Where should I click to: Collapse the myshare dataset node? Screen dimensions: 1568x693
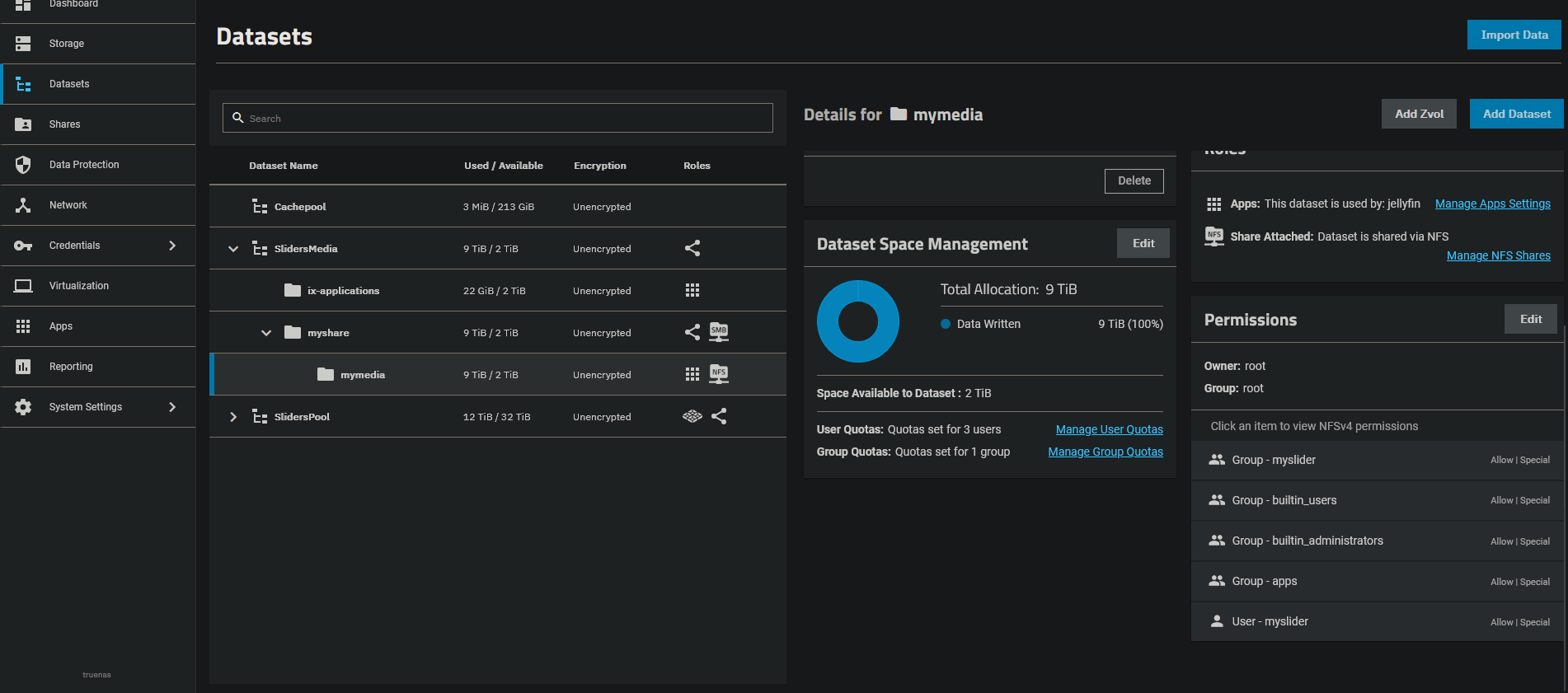coord(266,333)
